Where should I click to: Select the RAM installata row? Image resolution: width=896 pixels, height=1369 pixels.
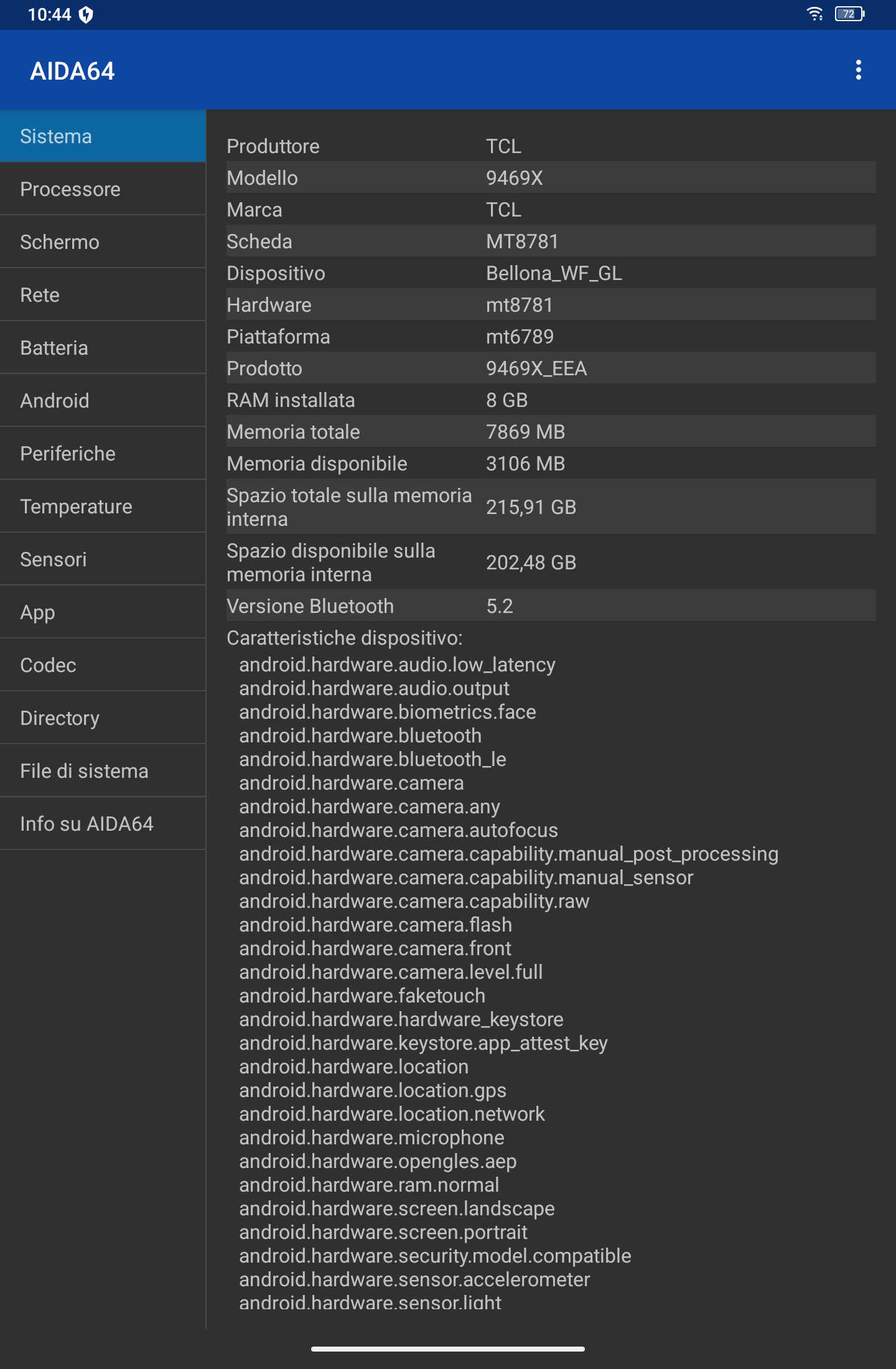click(x=551, y=400)
